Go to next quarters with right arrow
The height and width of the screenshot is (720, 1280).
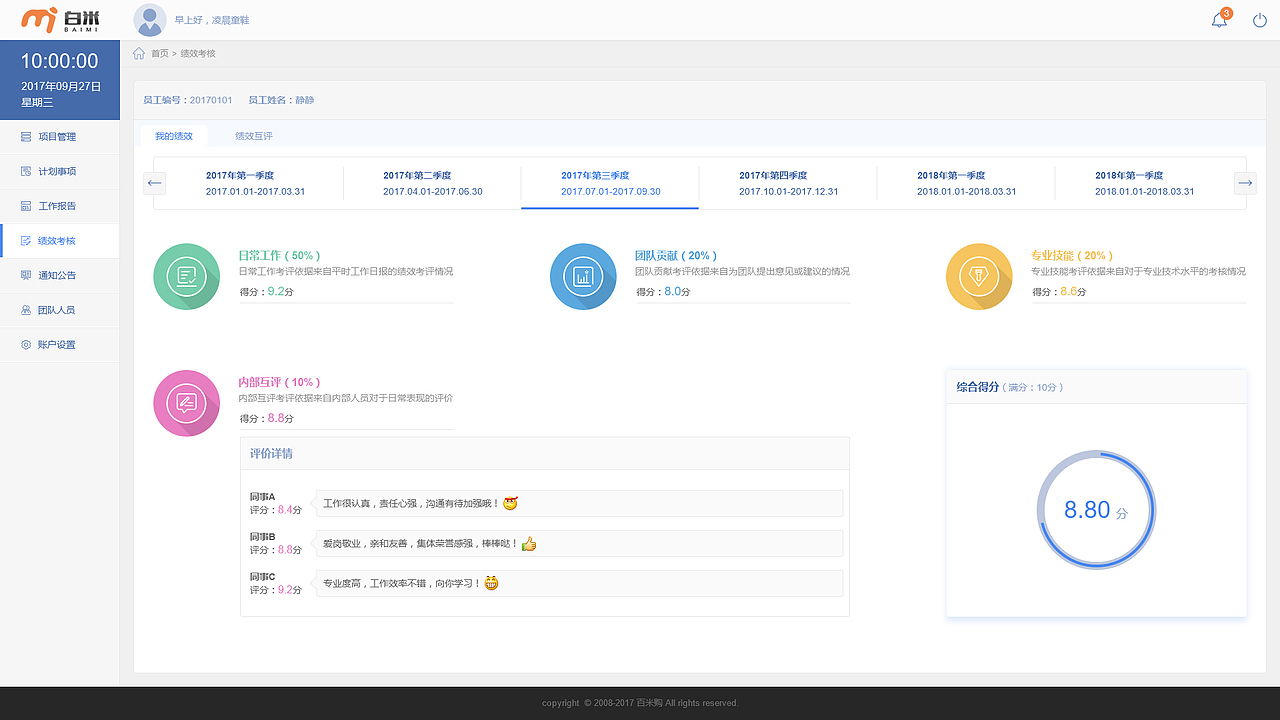click(1245, 183)
